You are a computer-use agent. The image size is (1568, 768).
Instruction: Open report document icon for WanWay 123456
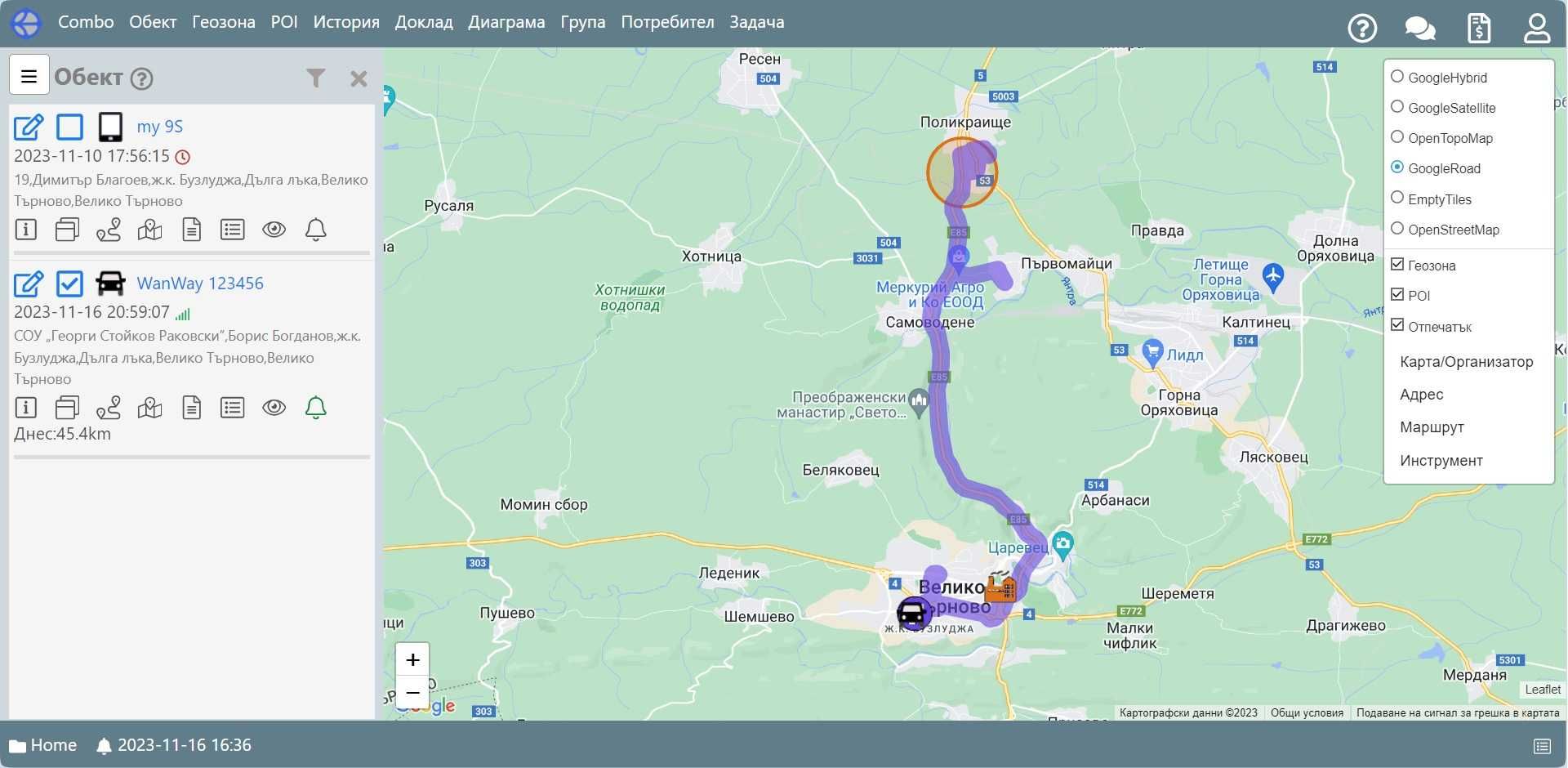click(x=191, y=407)
